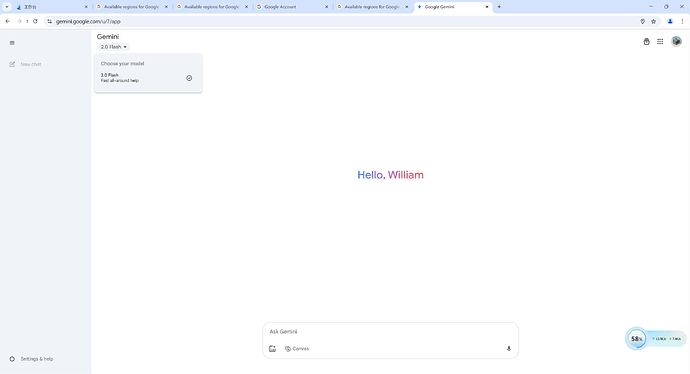This screenshot has height=374, width=690.
Task: Select the 2.0 Flash model checkmark
Action: (189, 78)
